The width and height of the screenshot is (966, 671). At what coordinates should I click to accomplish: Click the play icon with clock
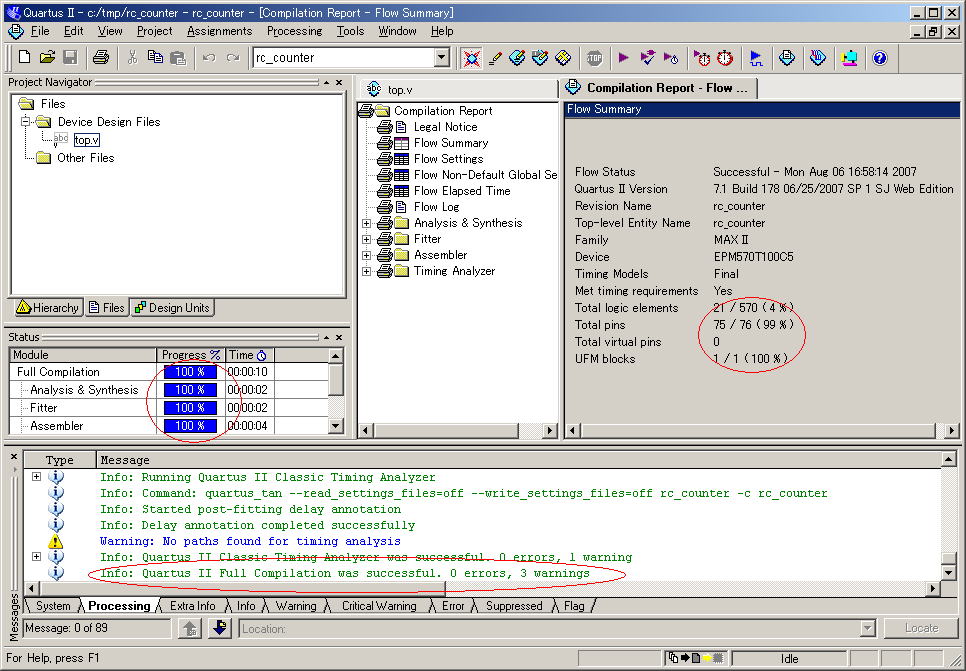671,58
